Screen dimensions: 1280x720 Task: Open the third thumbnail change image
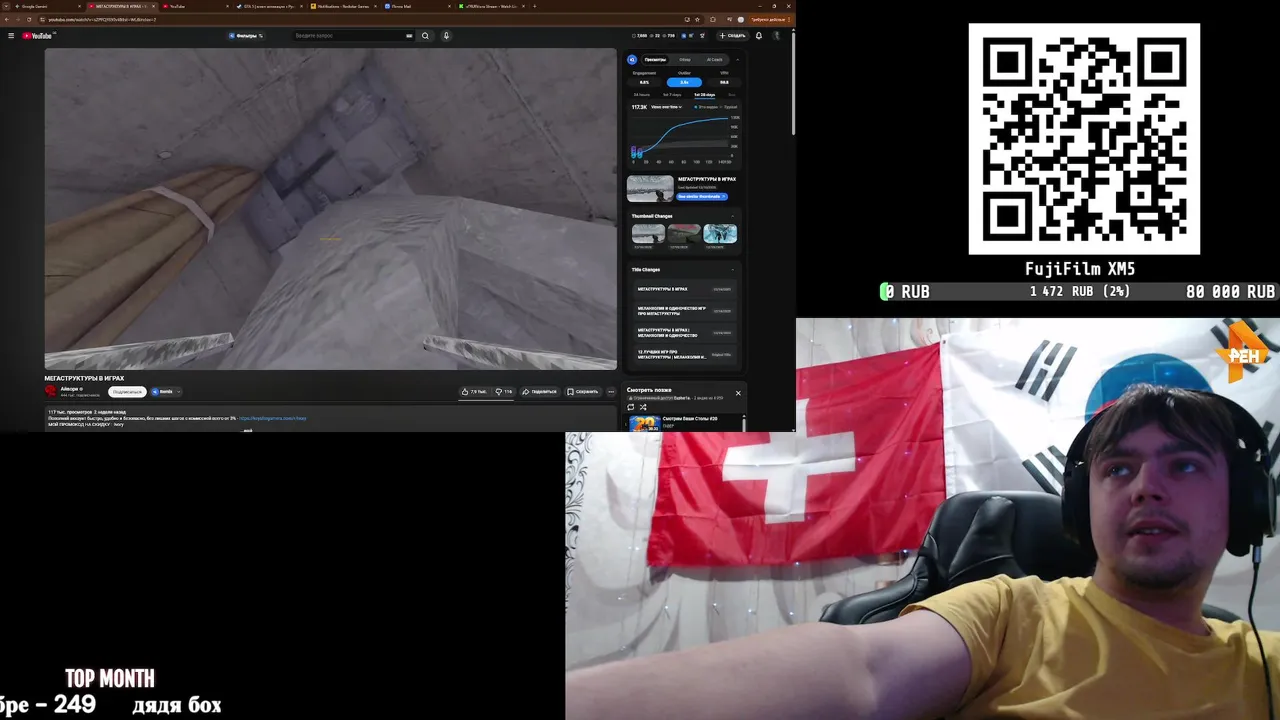(720, 233)
